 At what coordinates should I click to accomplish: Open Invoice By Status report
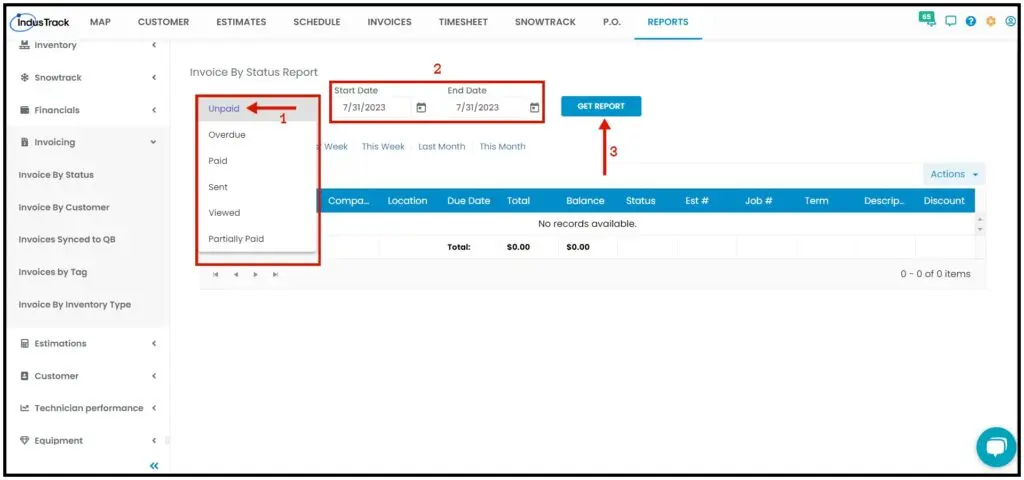pos(56,175)
